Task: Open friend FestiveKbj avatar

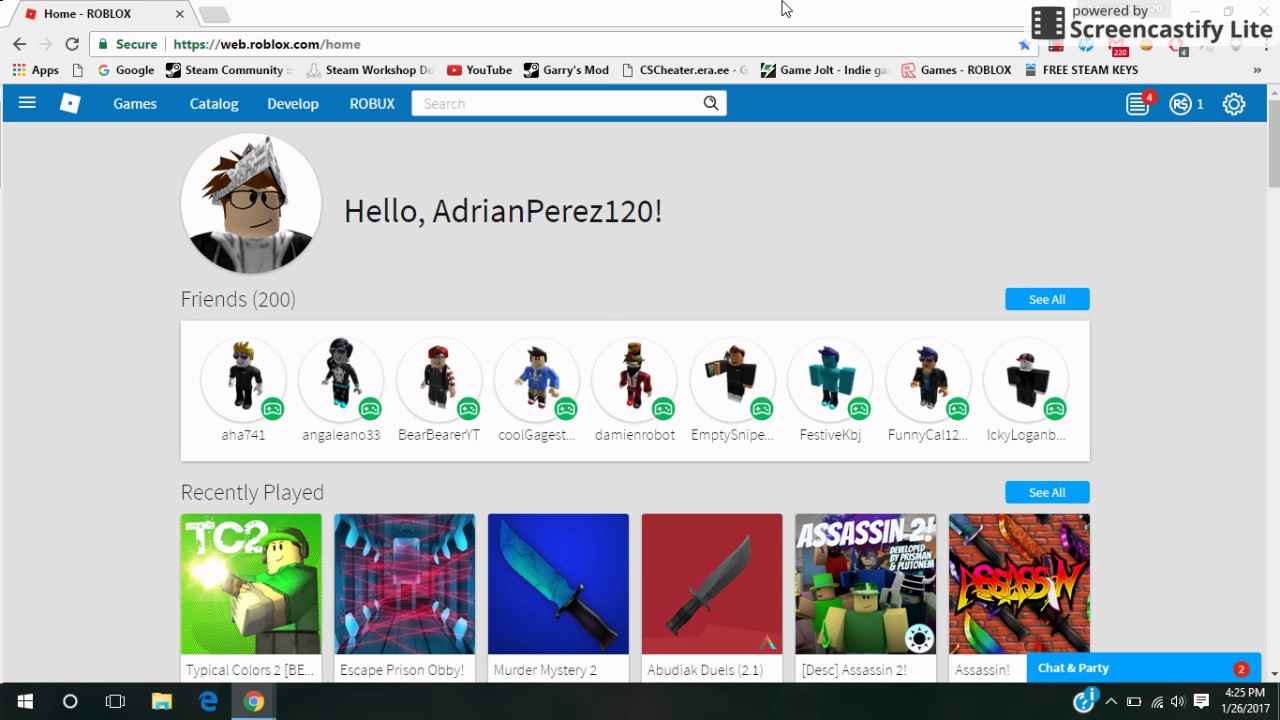Action: click(x=830, y=378)
